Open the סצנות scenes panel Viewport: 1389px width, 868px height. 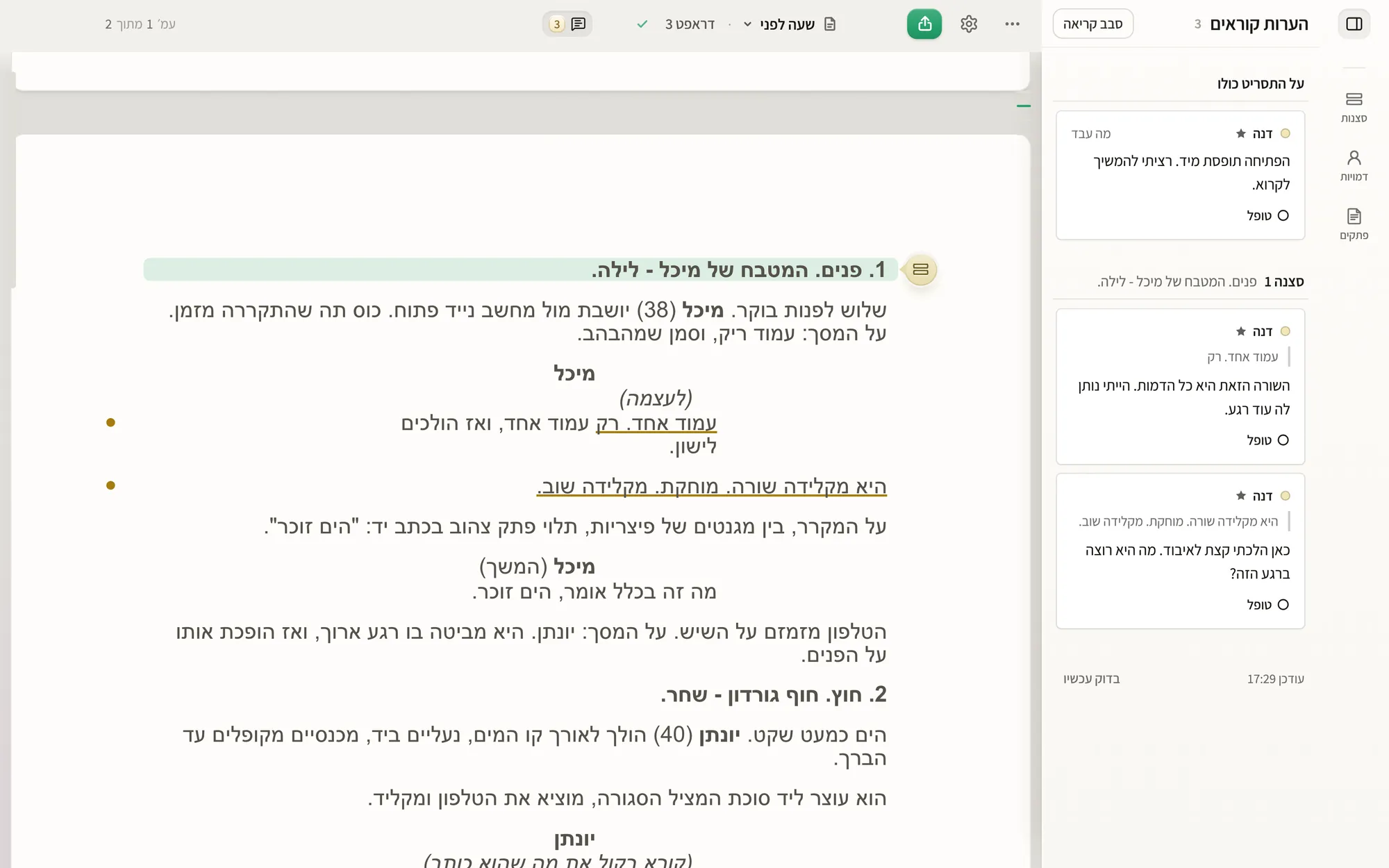coord(1354,108)
